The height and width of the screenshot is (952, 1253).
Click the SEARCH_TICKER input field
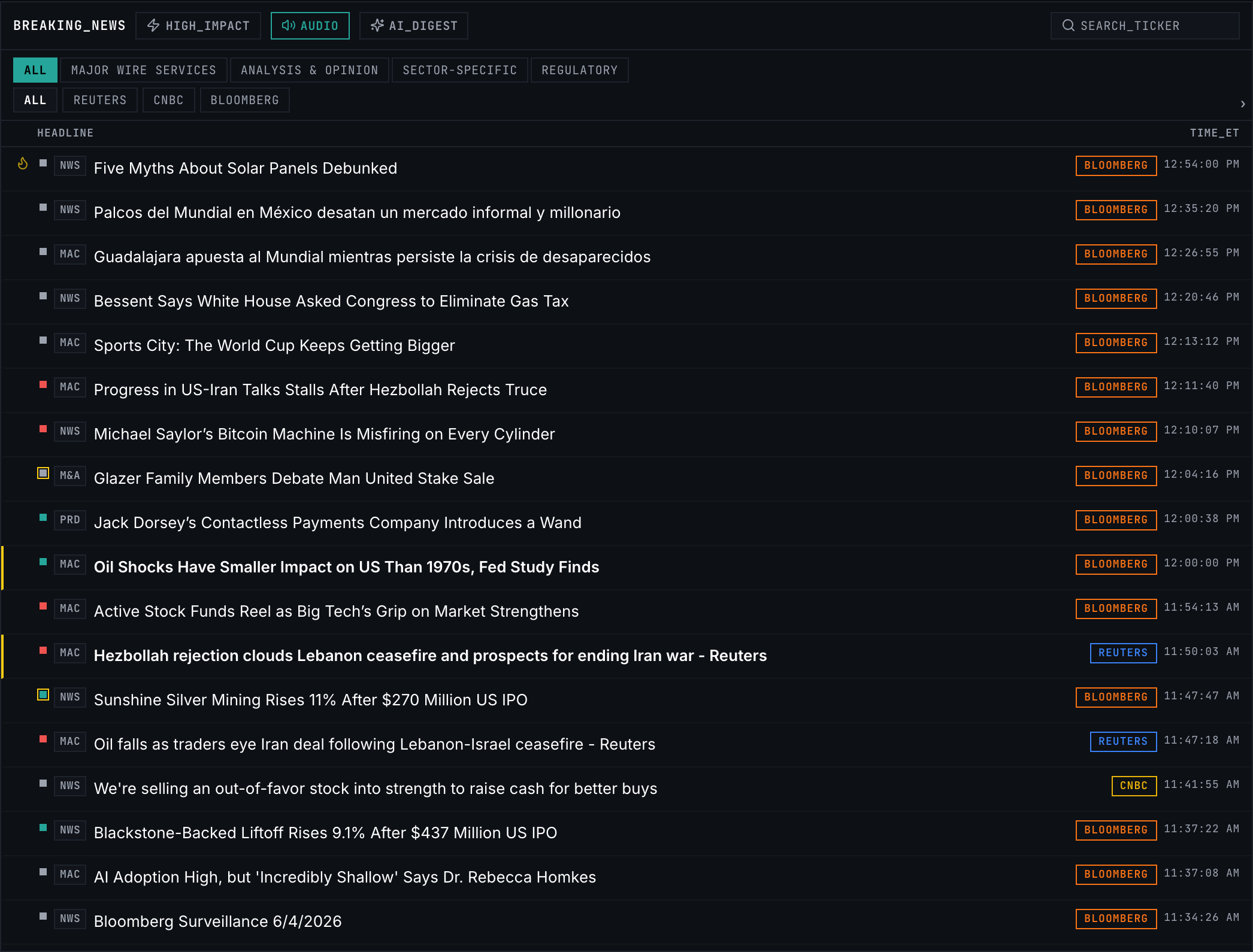(1145, 26)
